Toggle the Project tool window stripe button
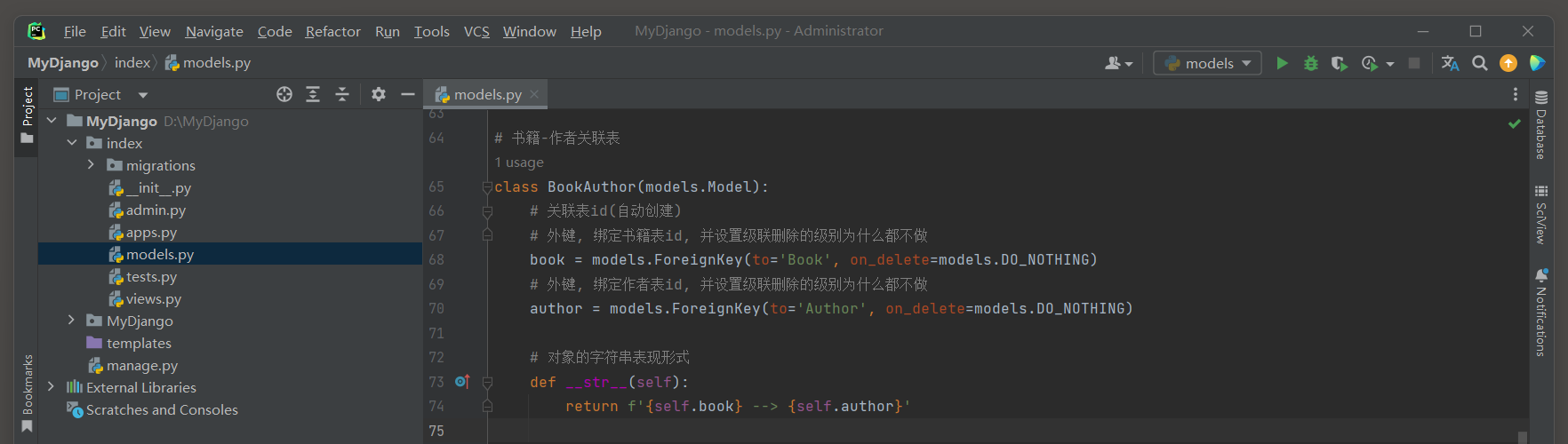Viewport: 1568px width, 444px height. 27,115
